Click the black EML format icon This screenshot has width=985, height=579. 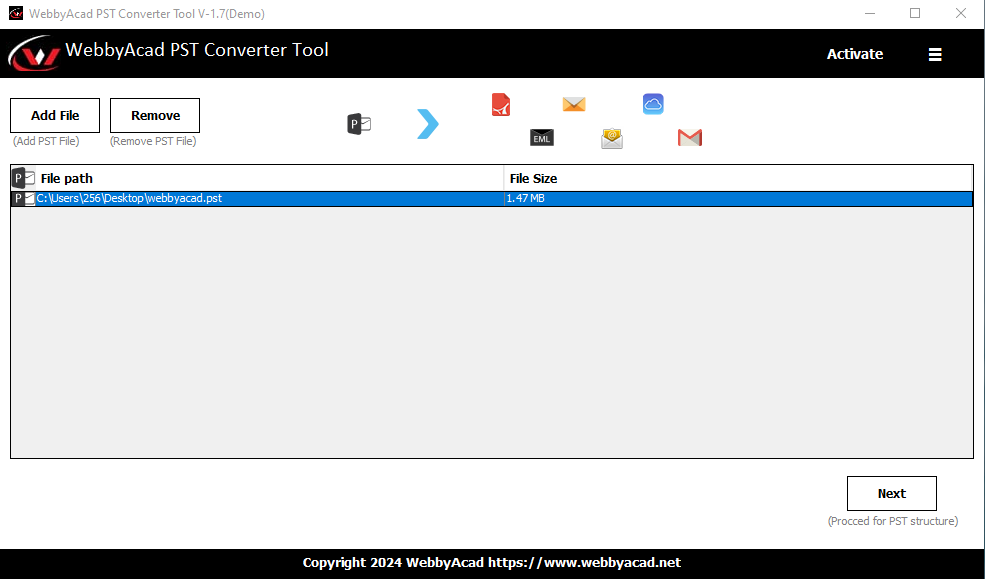(541, 138)
